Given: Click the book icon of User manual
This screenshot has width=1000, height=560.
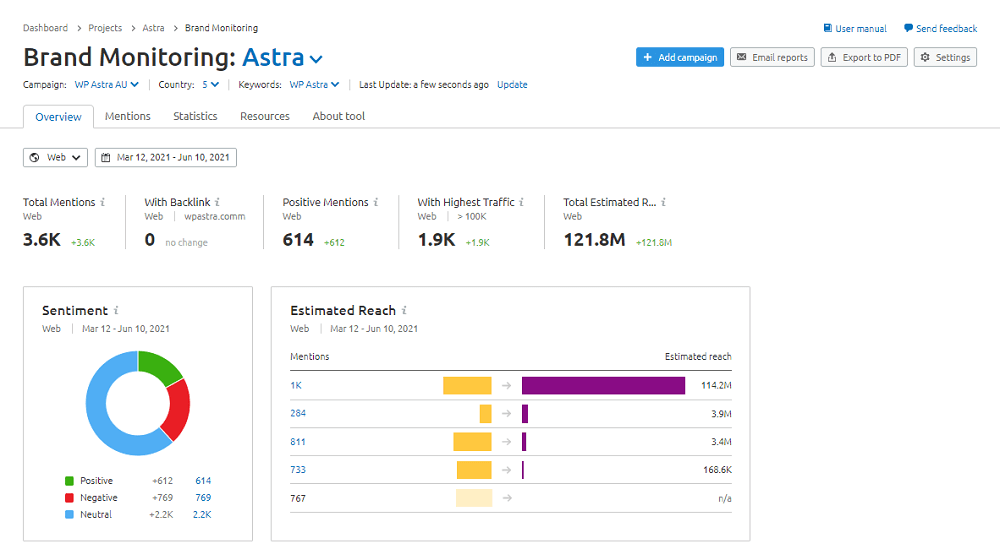Looking at the screenshot, I should (828, 28).
